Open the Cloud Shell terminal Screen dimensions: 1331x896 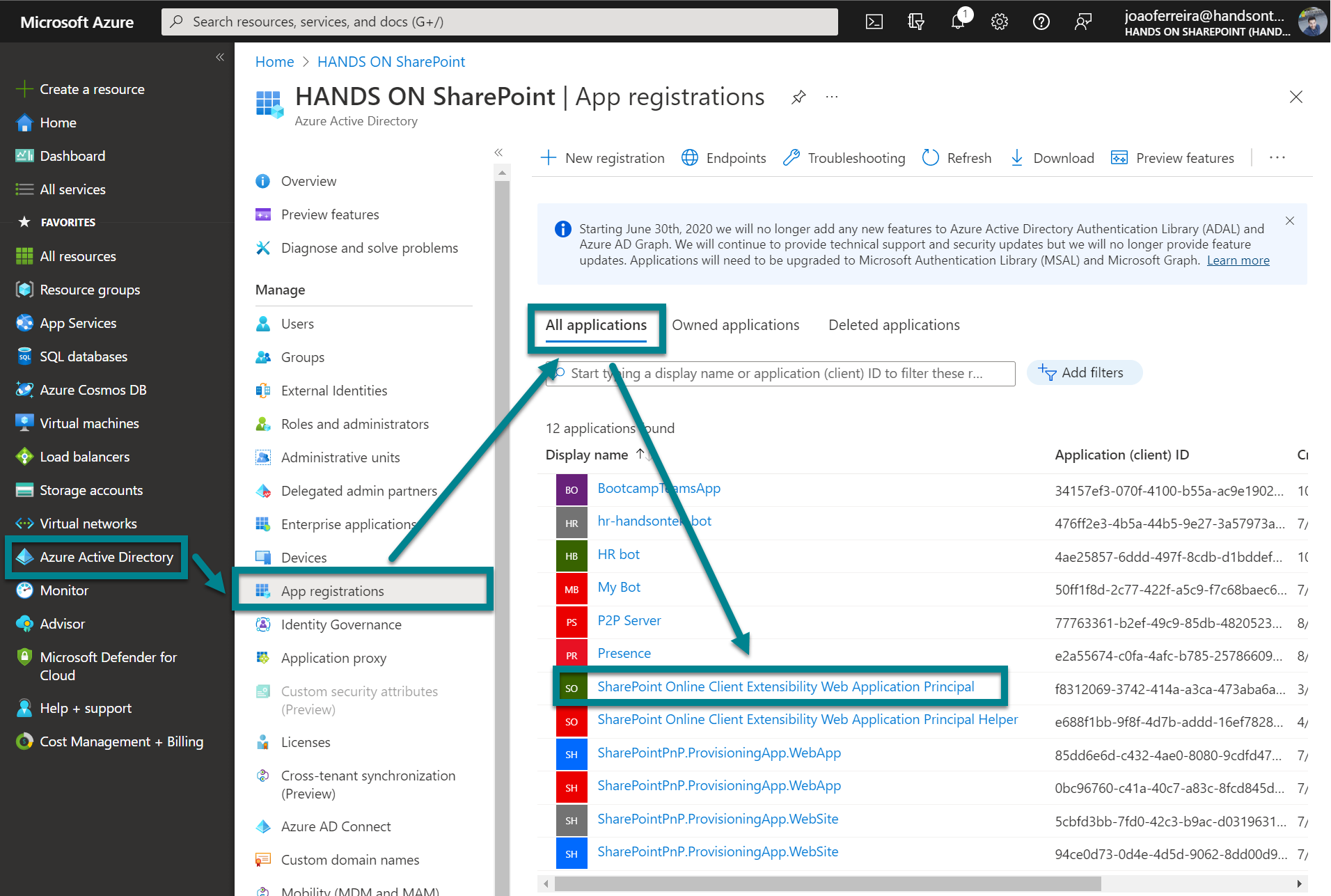tap(874, 21)
